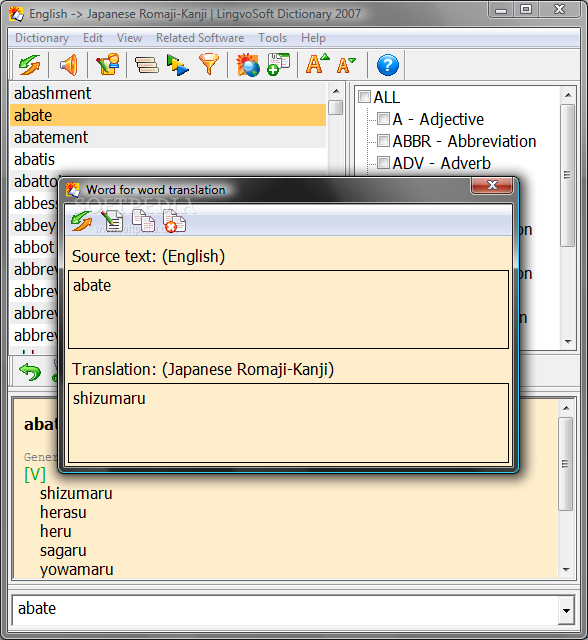Click LingvoSoft app icon in title bar
Viewport: 588px width, 640px height.
click(x=16, y=14)
